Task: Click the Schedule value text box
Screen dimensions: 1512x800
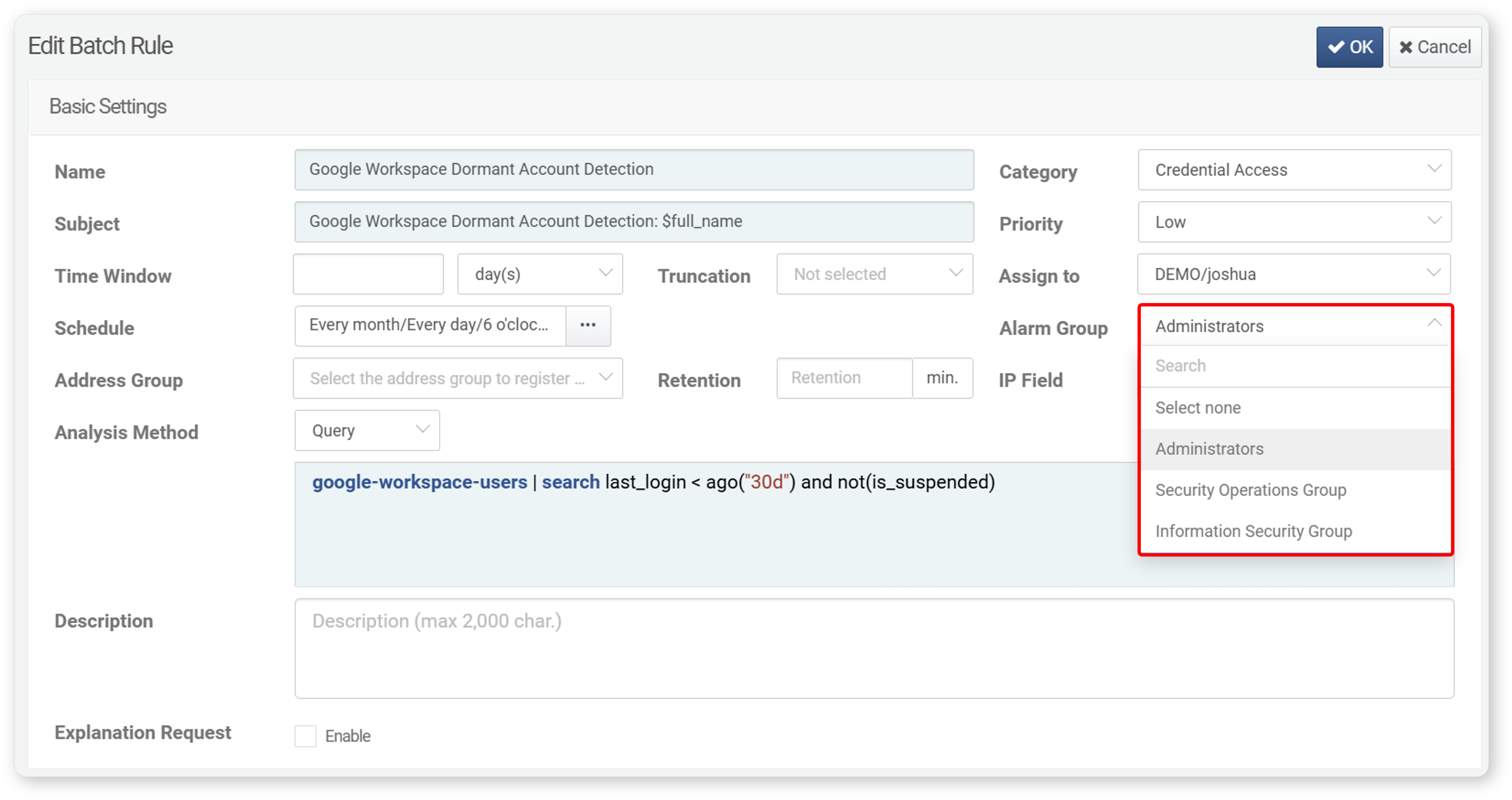Action: pyautogui.click(x=430, y=325)
